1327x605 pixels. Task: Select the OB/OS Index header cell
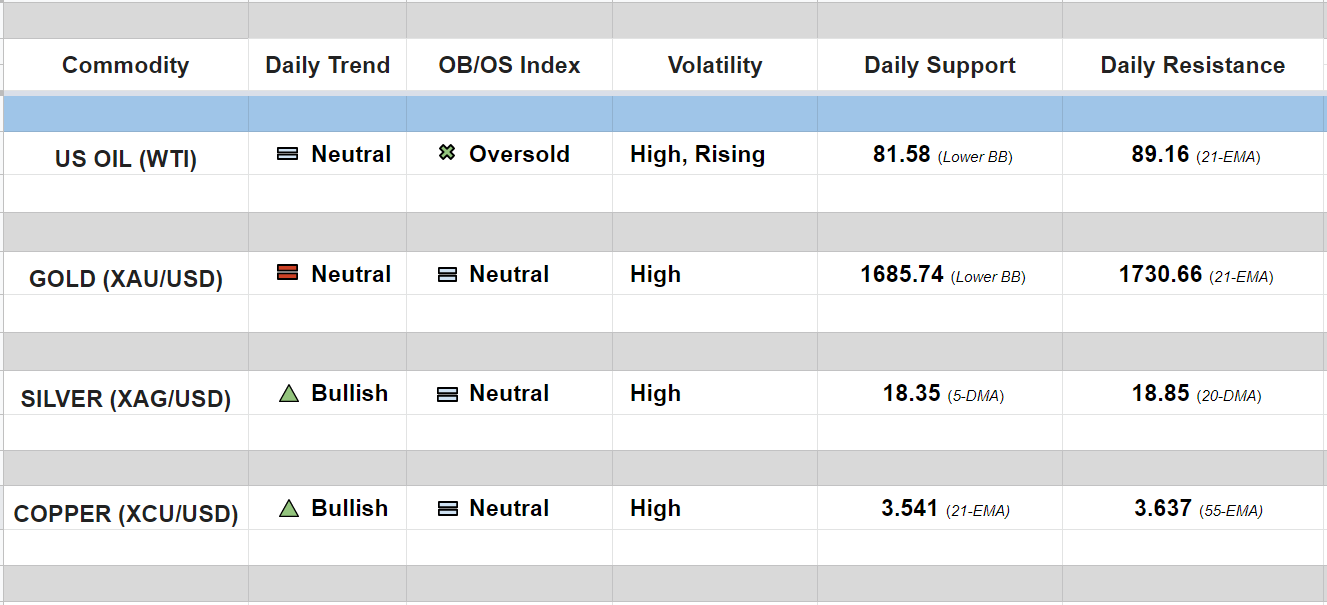tap(509, 66)
